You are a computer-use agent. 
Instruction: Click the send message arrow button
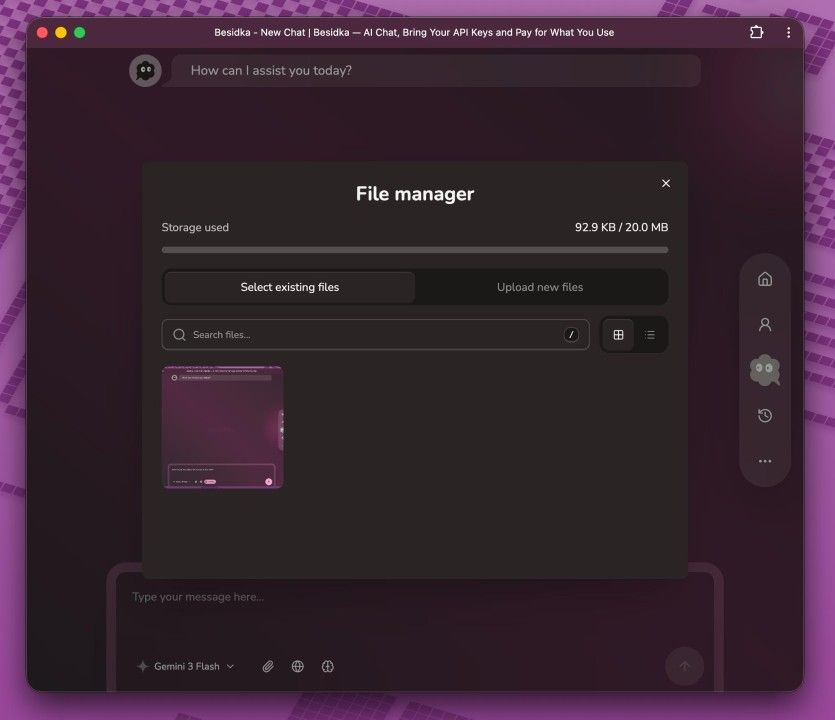[x=684, y=666]
